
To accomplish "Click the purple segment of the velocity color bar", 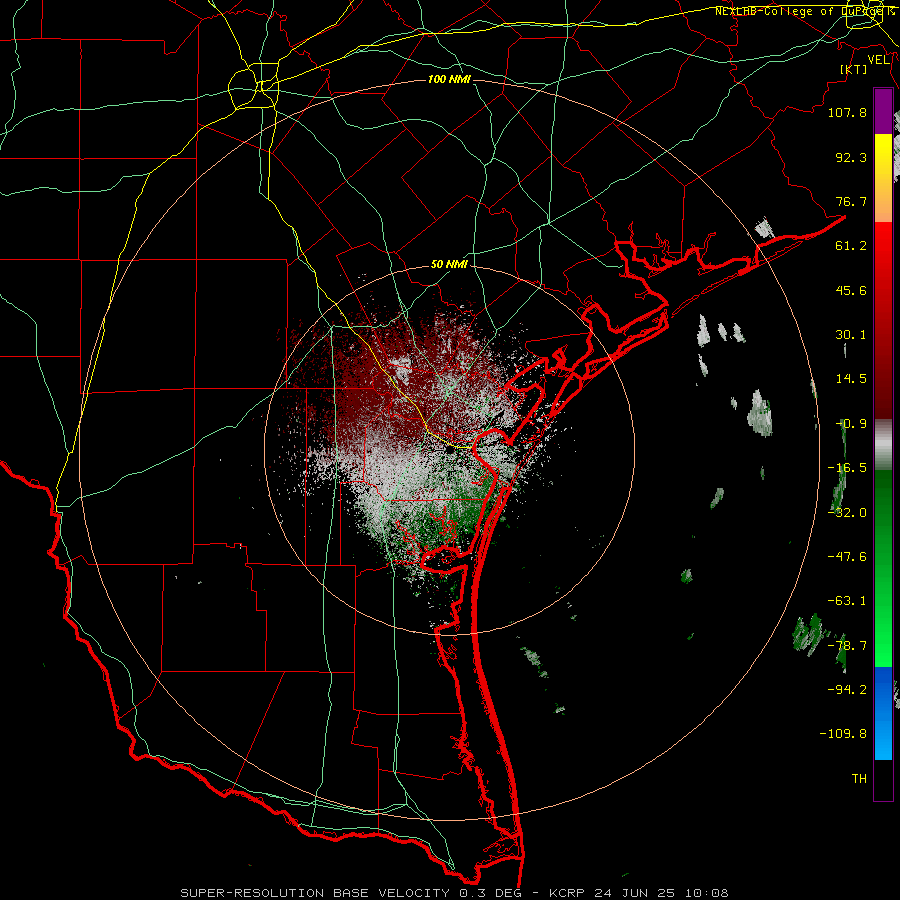I will pyautogui.click(x=883, y=111).
